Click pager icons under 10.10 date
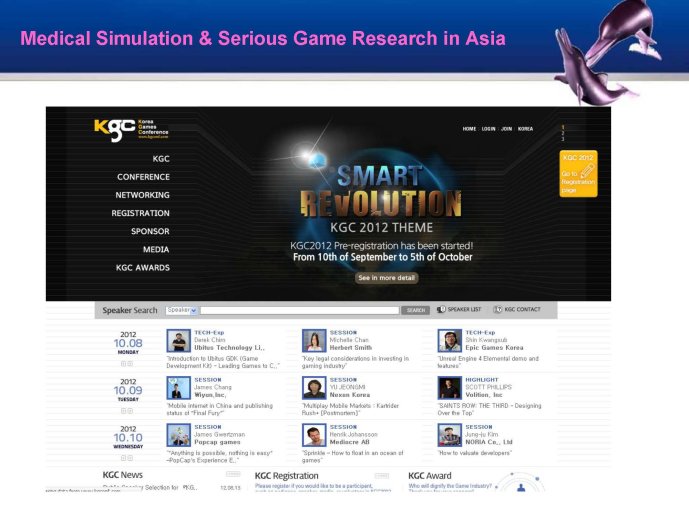The image size is (689, 517). pos(127,458)
